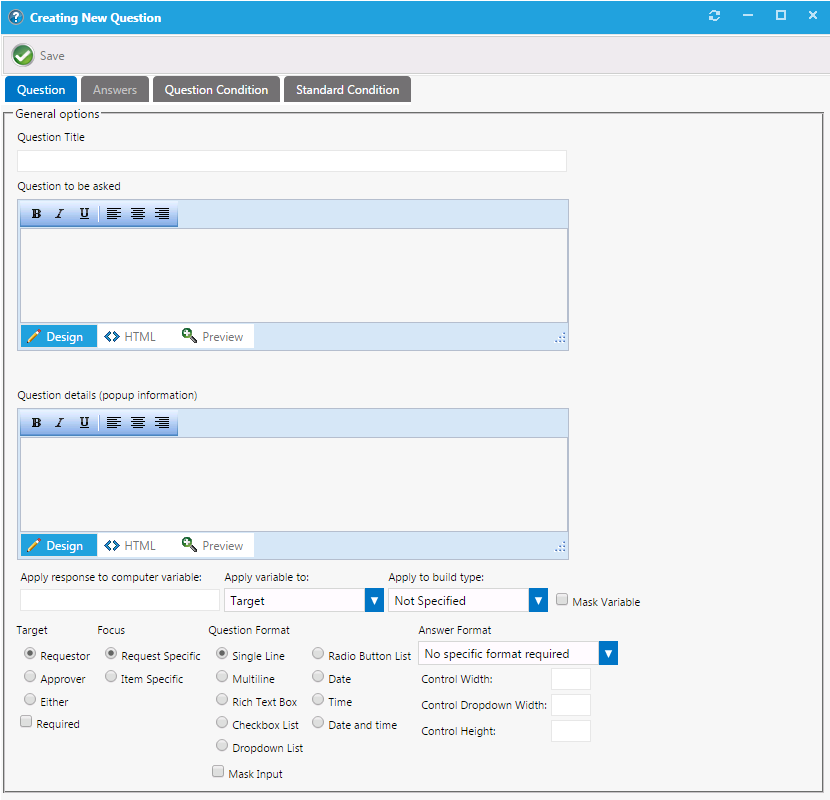Check the Required checkbox under Target
Viewport: 830px width, 800px height.
tap(25, 723)
